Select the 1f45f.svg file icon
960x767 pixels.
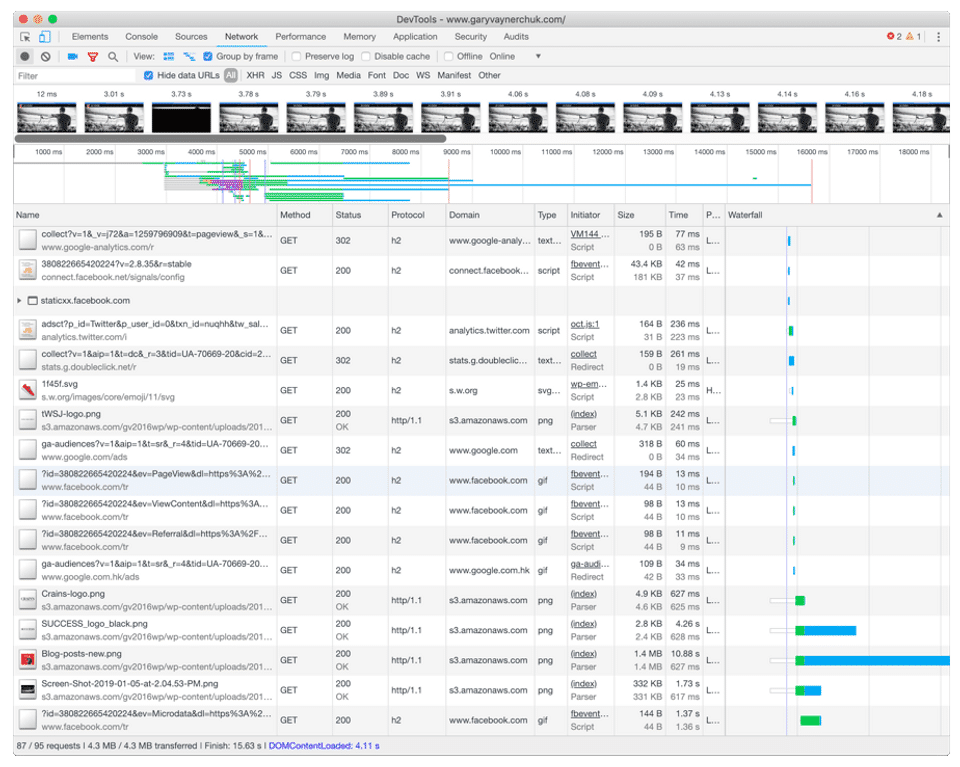coord(27,390)
